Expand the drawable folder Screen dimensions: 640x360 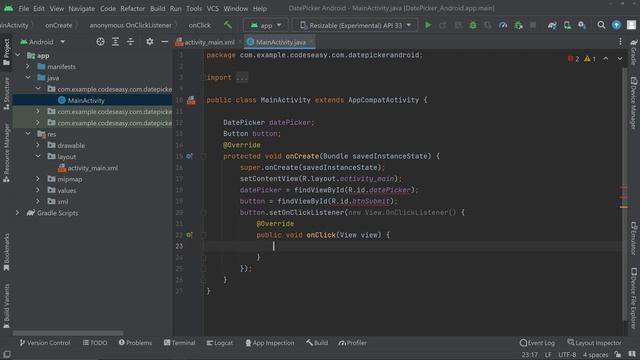point(38,145)
